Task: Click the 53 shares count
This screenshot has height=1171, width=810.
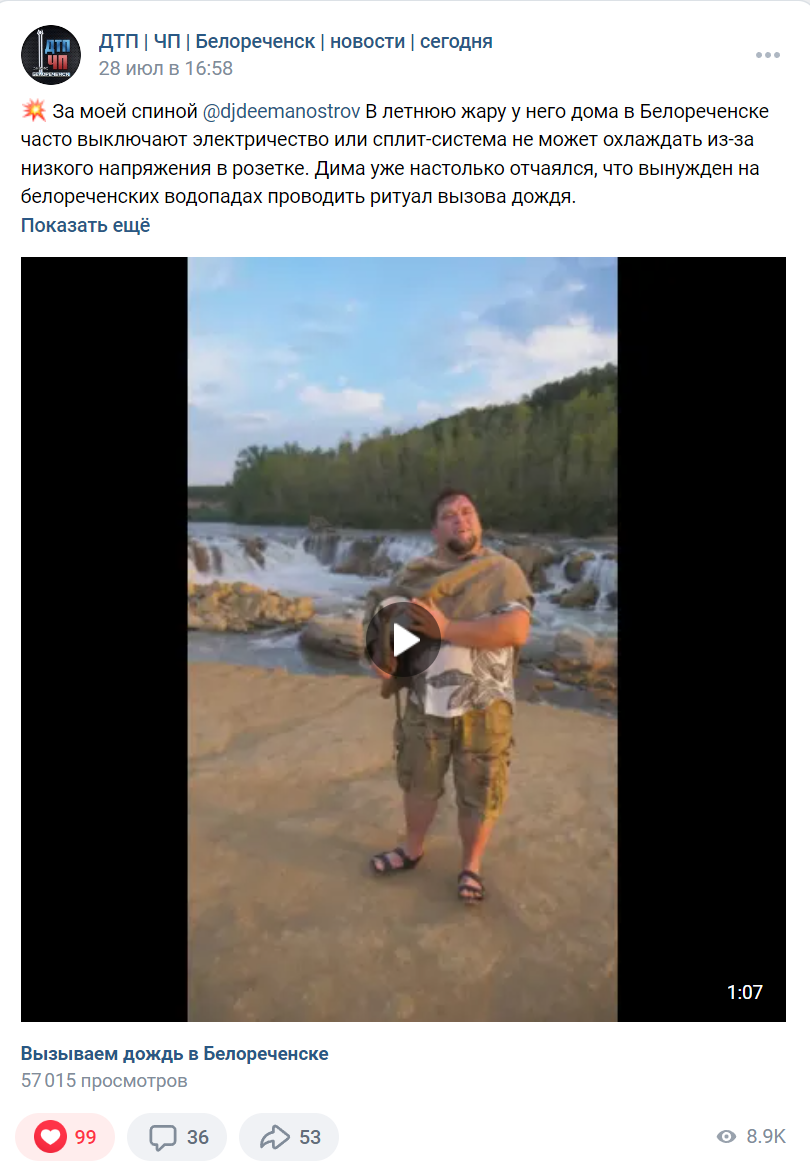Action: pyautogui.click(x=310, y=1137)
